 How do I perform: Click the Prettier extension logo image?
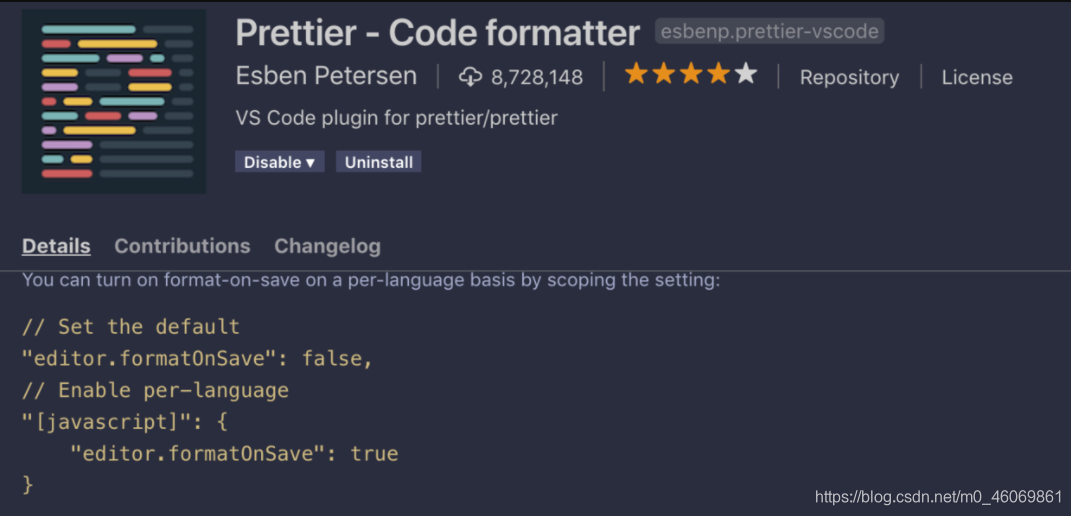114,101
